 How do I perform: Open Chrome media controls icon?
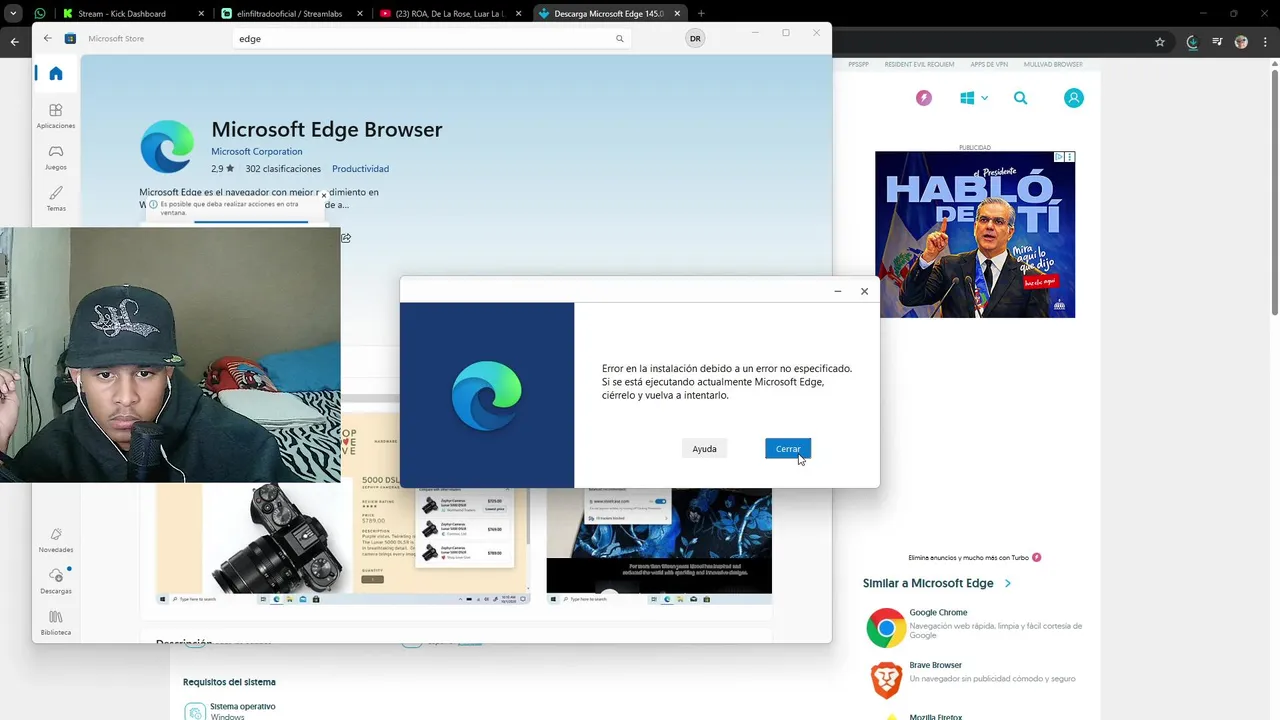tap(1217, 42)
